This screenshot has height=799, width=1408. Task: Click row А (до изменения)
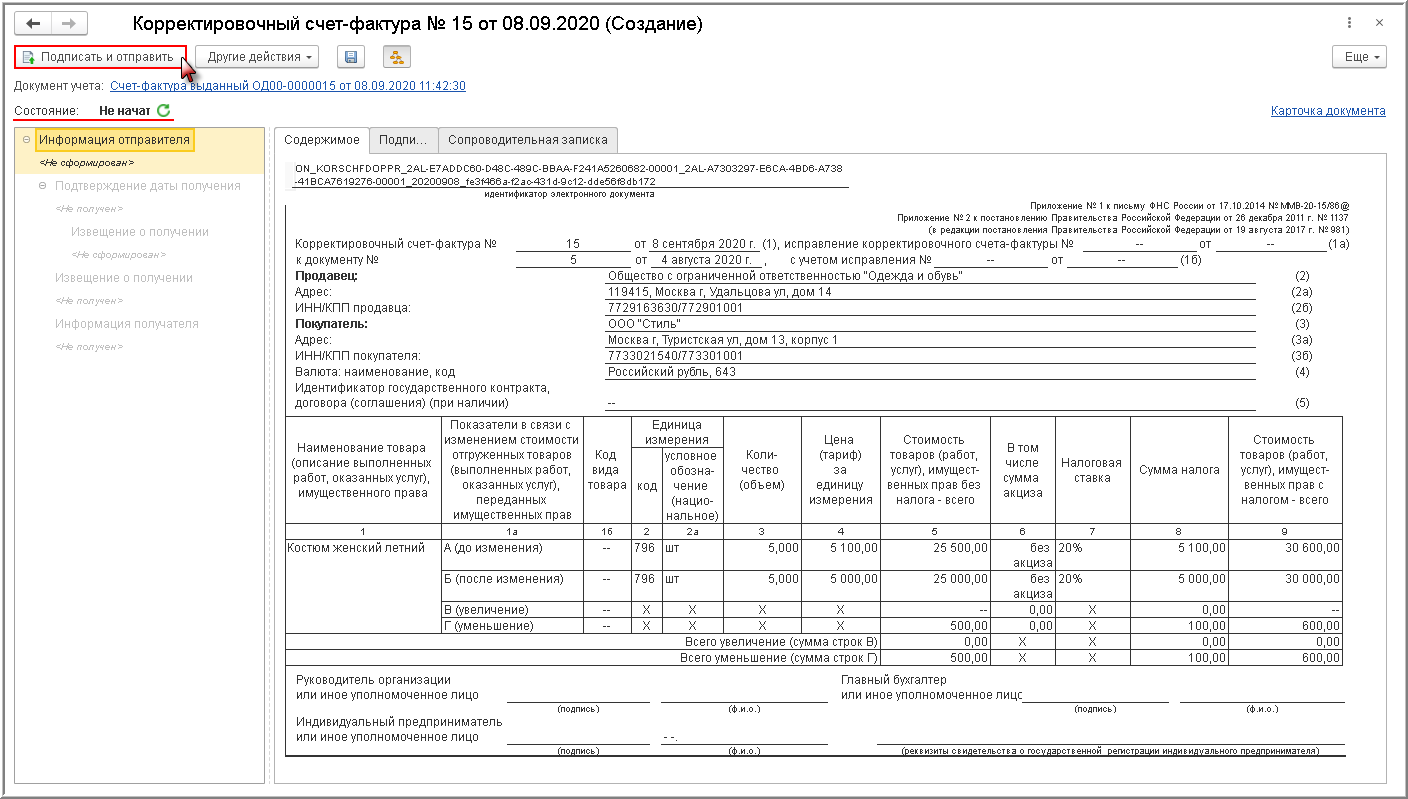(493, 548)
